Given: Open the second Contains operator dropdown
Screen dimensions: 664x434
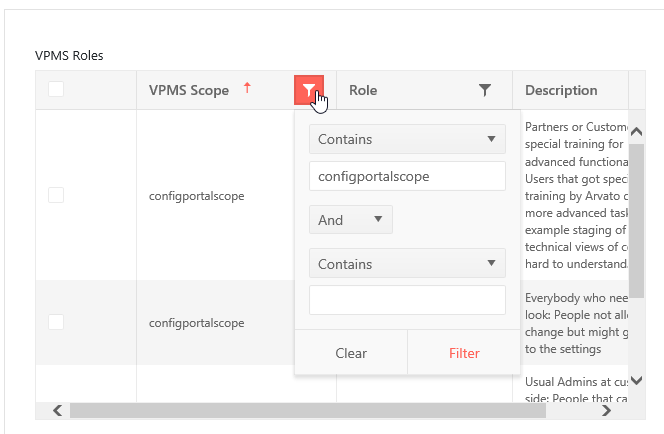Looking at the screenshot, I should pos(407,264).
